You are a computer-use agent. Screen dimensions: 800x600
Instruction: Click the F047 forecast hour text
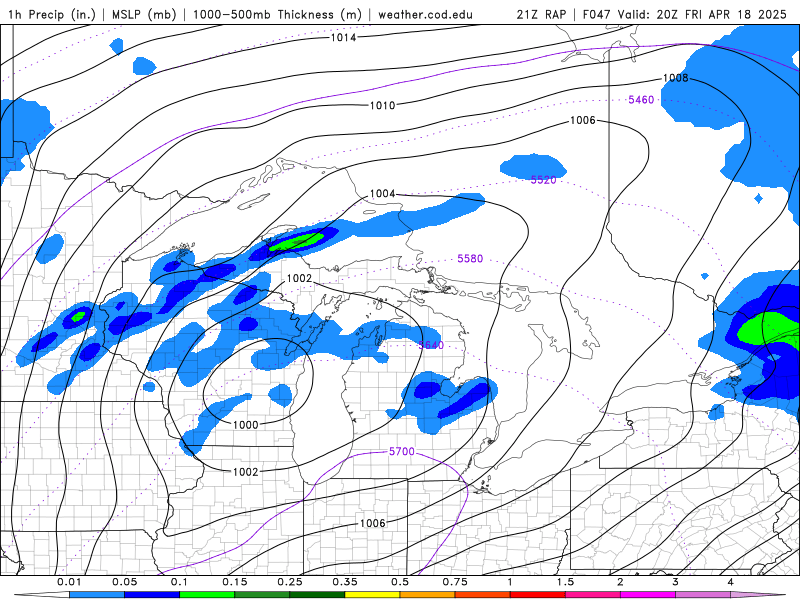coord(596,14)
